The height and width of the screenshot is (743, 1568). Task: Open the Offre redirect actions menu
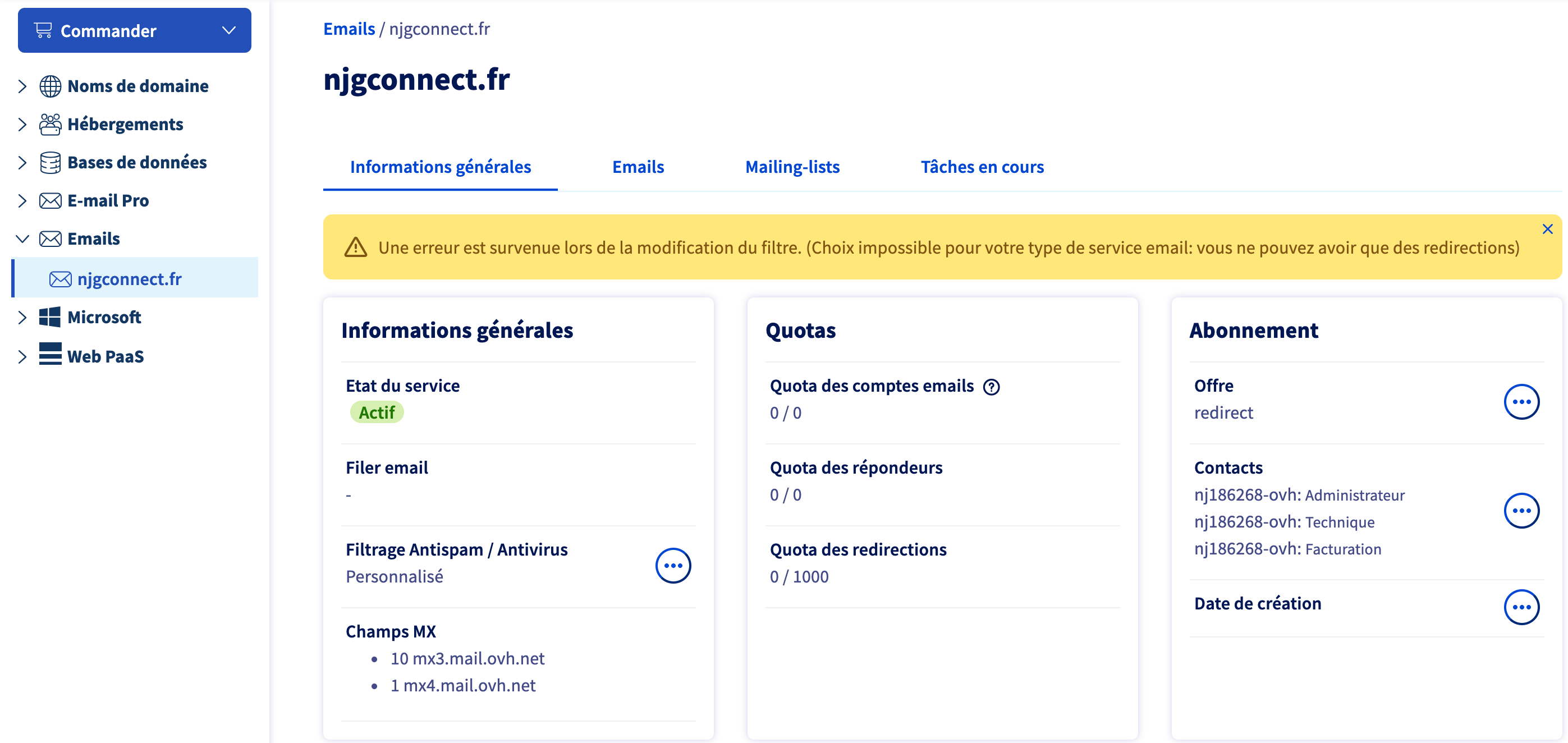coord(1520,402)
